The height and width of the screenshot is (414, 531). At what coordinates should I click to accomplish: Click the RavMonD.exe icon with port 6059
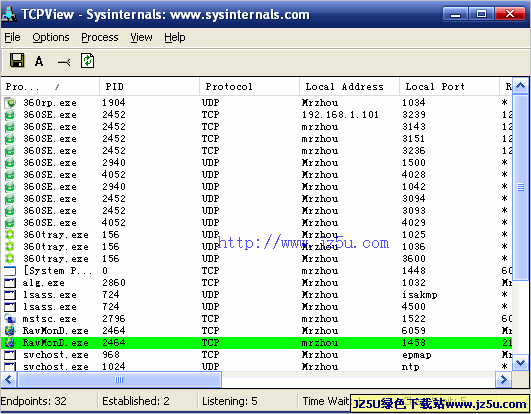pyautogui.click(x=10, y=331)
